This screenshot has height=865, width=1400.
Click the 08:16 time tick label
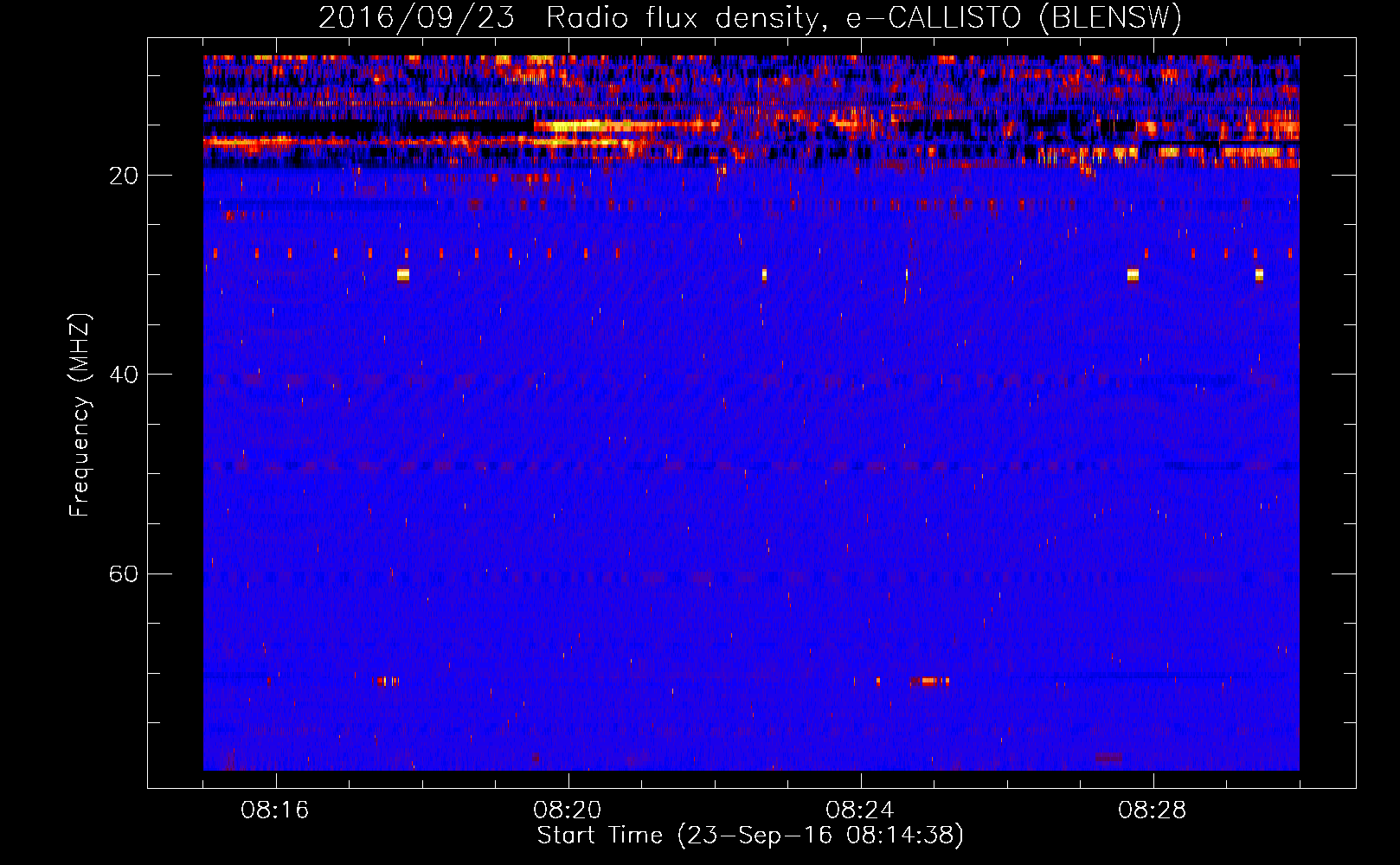275,811
